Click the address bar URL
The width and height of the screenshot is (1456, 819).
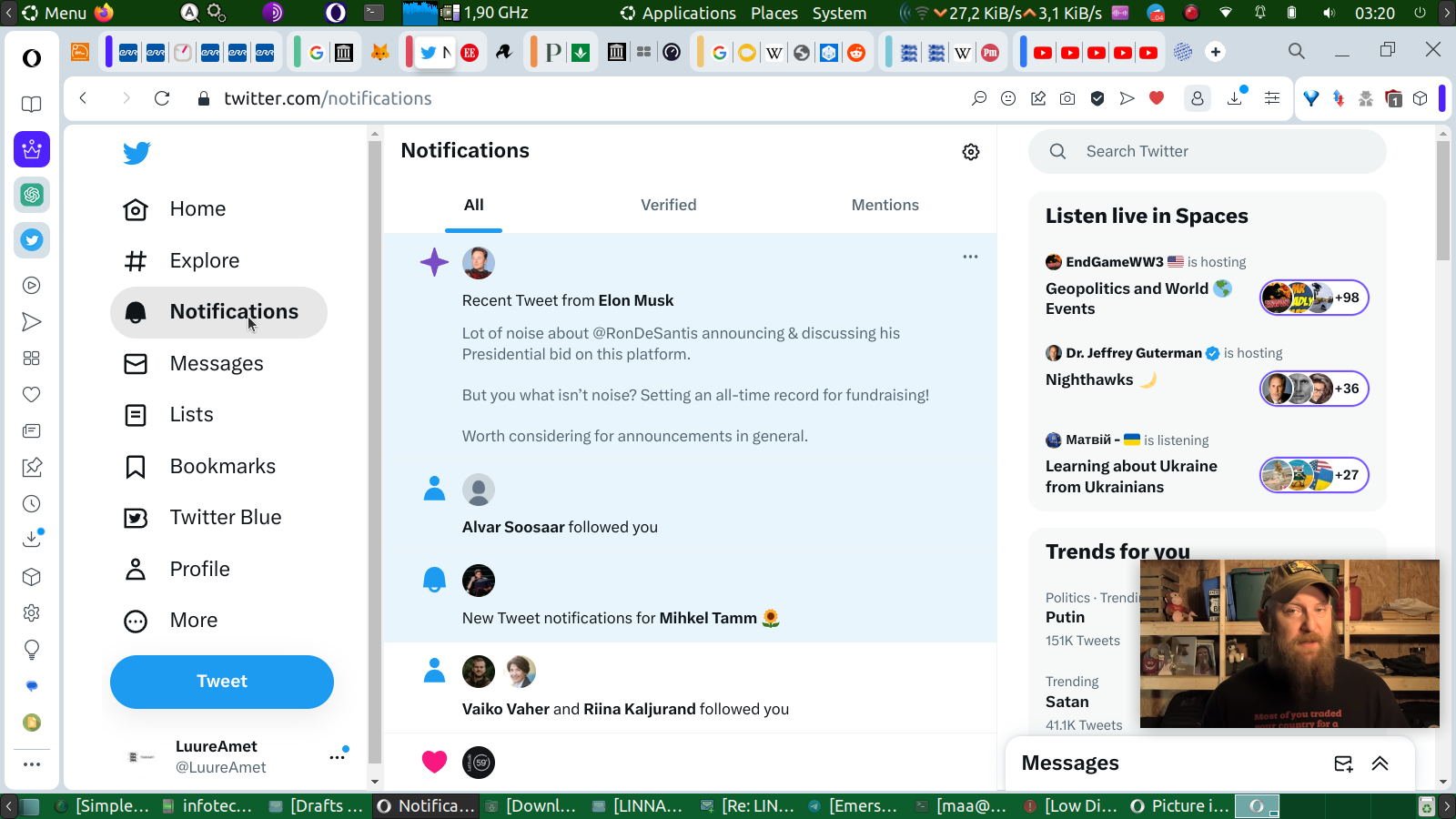tap(328, 98)
